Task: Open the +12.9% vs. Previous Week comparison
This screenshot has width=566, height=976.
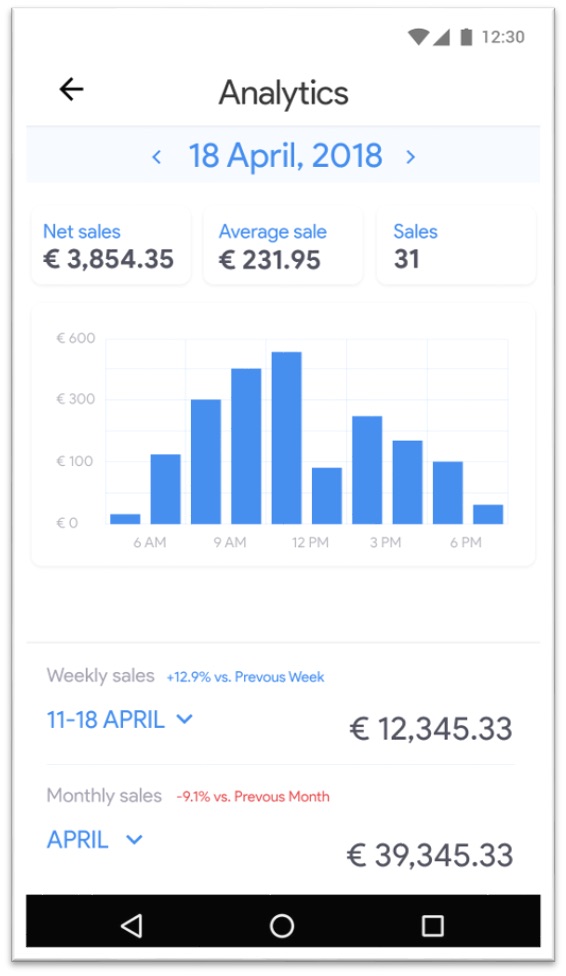Action: pos(245,677)
